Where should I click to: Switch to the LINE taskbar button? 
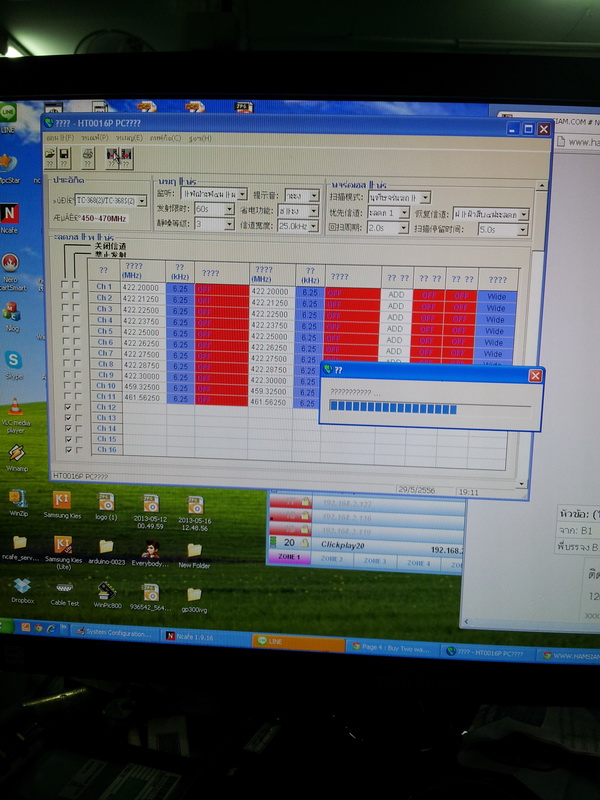(298, 642)
